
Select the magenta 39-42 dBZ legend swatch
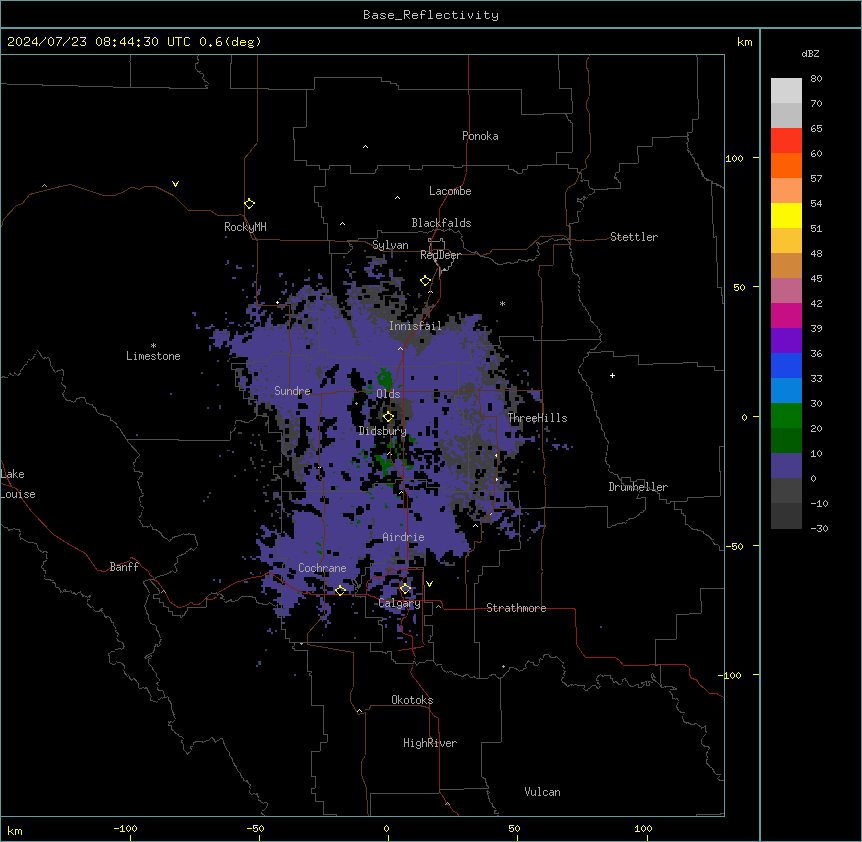pyautogui.click(x=786, y=315)
